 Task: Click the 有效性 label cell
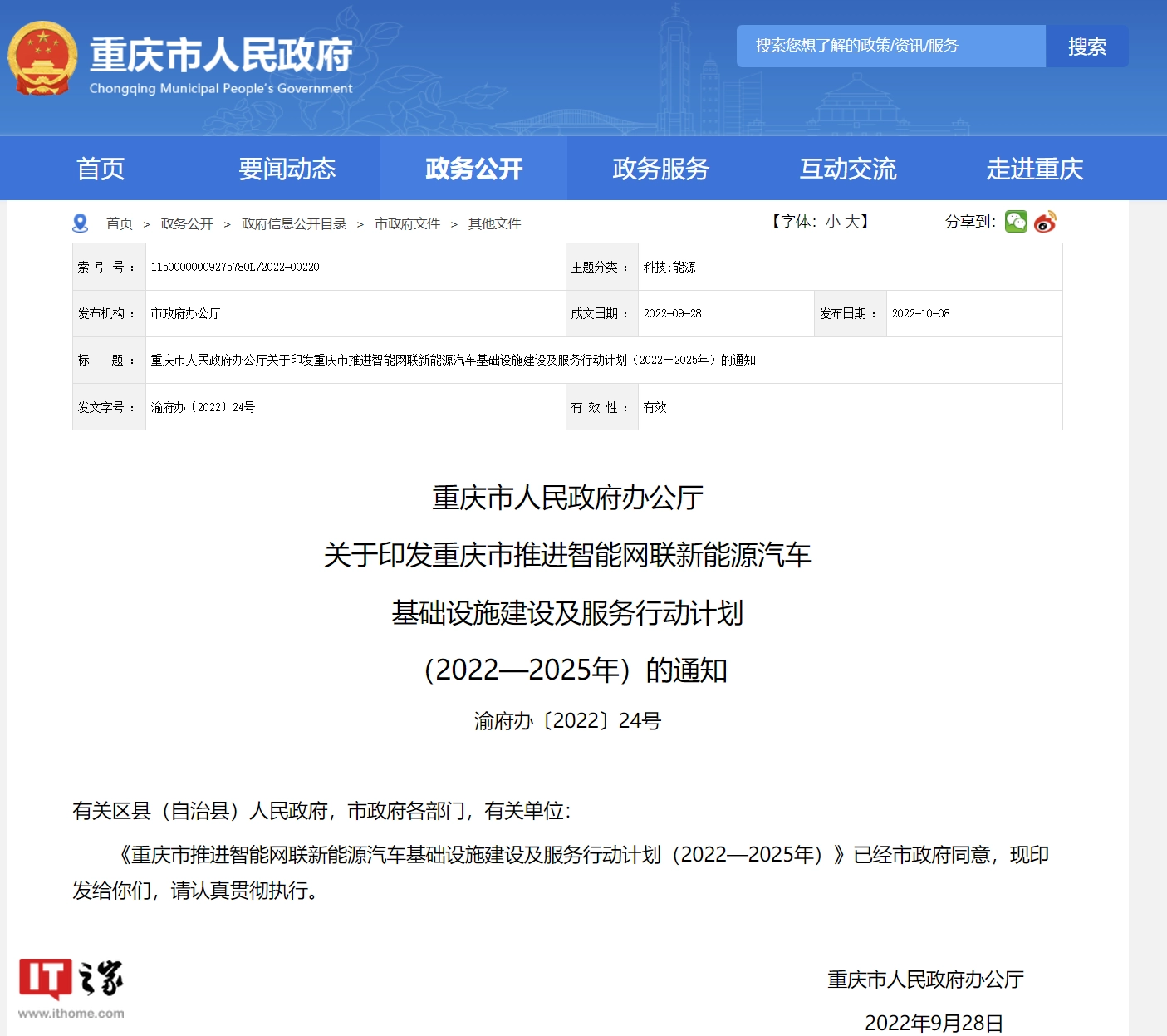pyautogui.click(x=601, y=407)
